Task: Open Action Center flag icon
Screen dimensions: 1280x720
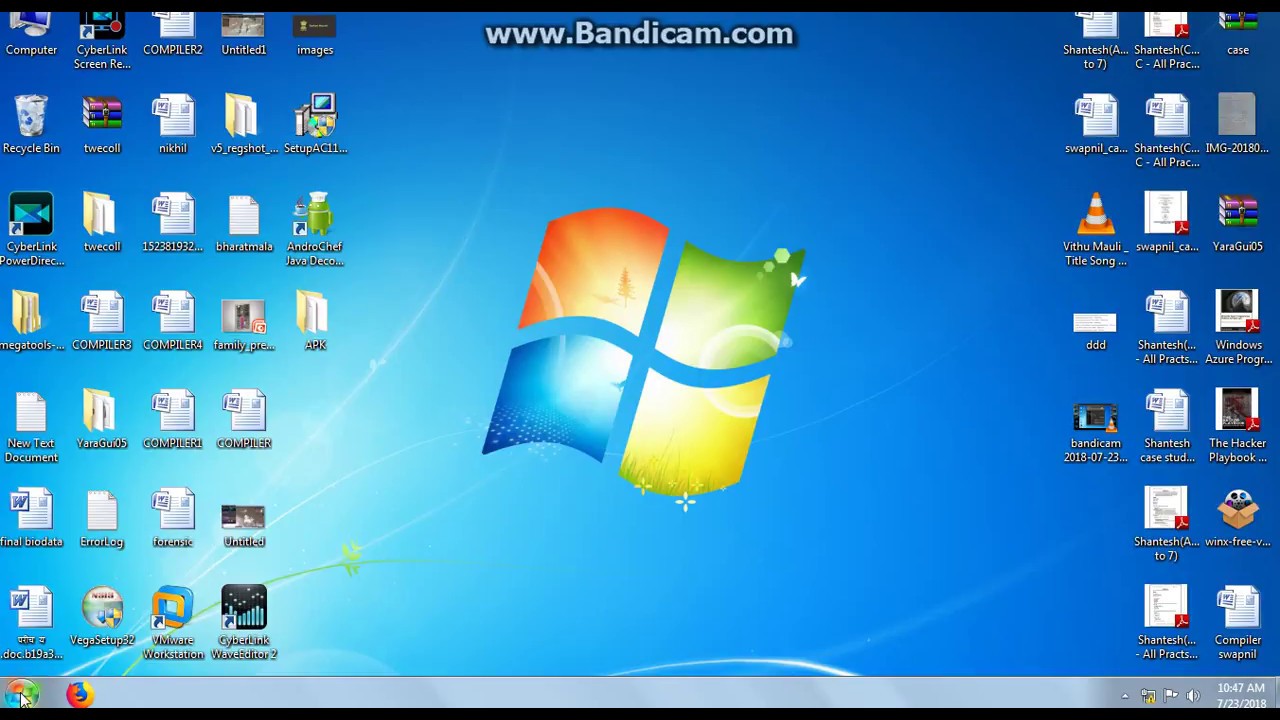Action: pyautogui.click(x=1170, y=696)
